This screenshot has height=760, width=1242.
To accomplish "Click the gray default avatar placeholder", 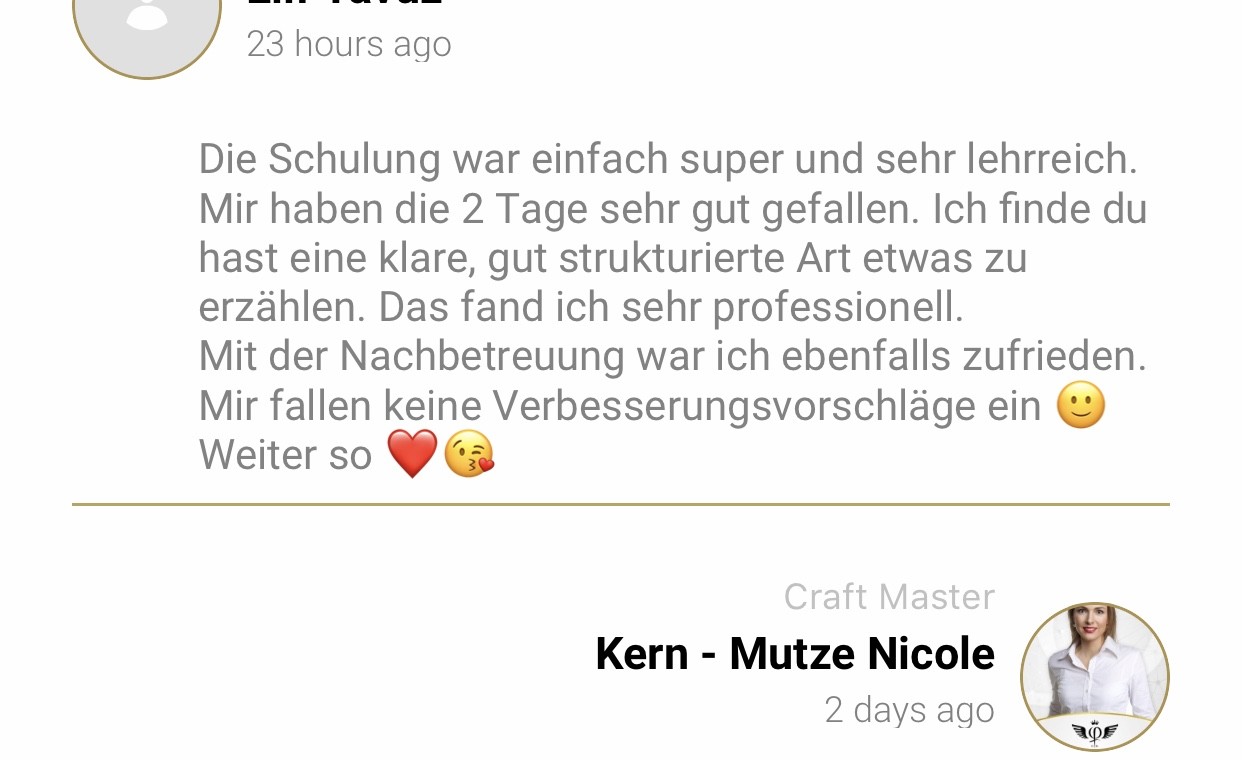I will tap(147, 30).
